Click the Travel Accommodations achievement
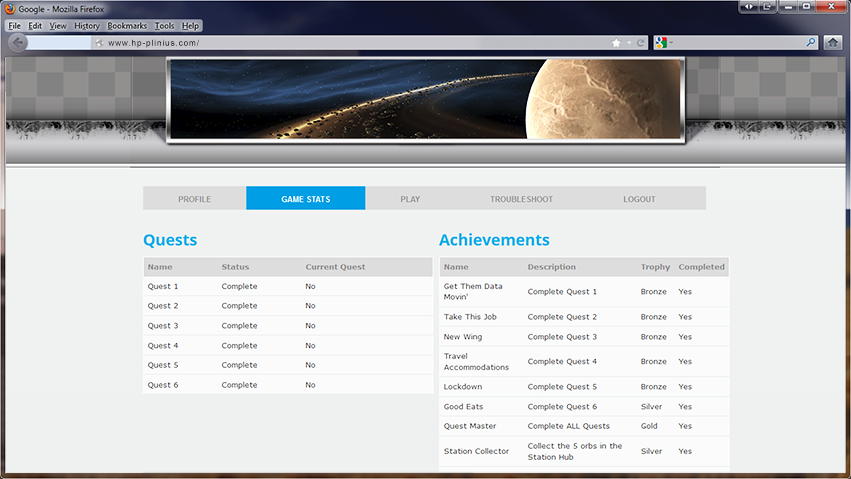851x479 pixels. (x=476, y=362)
